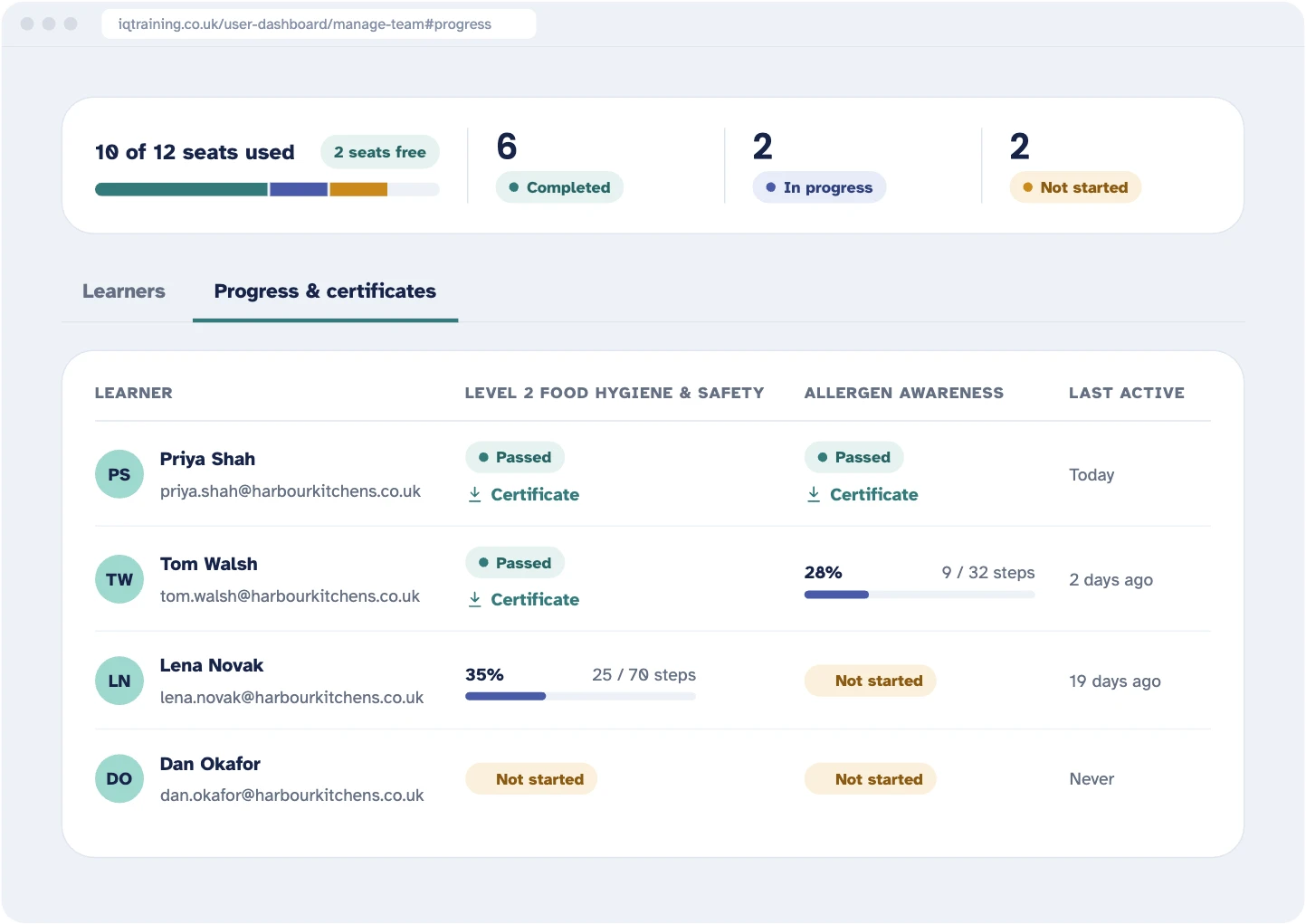
Task: Click Dan Okafor's Food Hygiene Not started badge
Action: tap(531, 779)
